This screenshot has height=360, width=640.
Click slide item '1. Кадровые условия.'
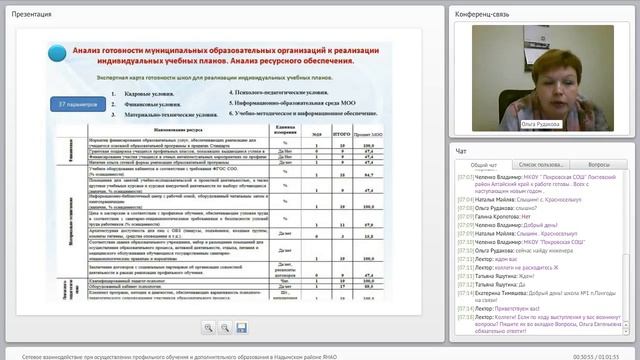click(143, 93)
